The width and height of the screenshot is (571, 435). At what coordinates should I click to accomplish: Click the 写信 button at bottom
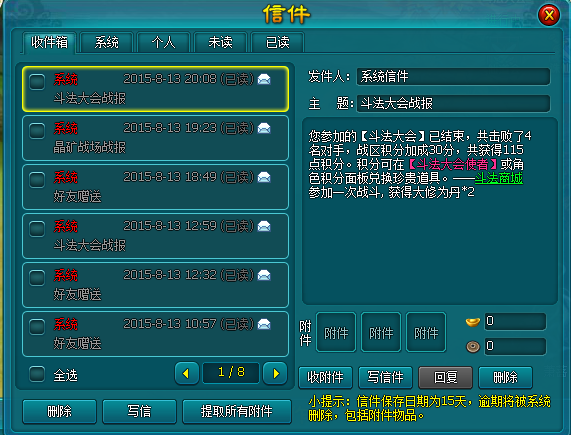(x=139, y=411)
